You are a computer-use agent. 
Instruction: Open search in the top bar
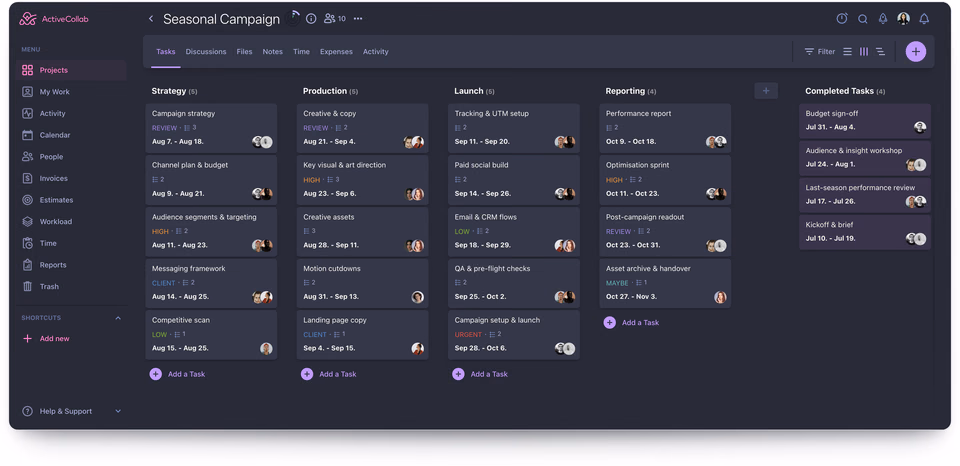(863, 19)
